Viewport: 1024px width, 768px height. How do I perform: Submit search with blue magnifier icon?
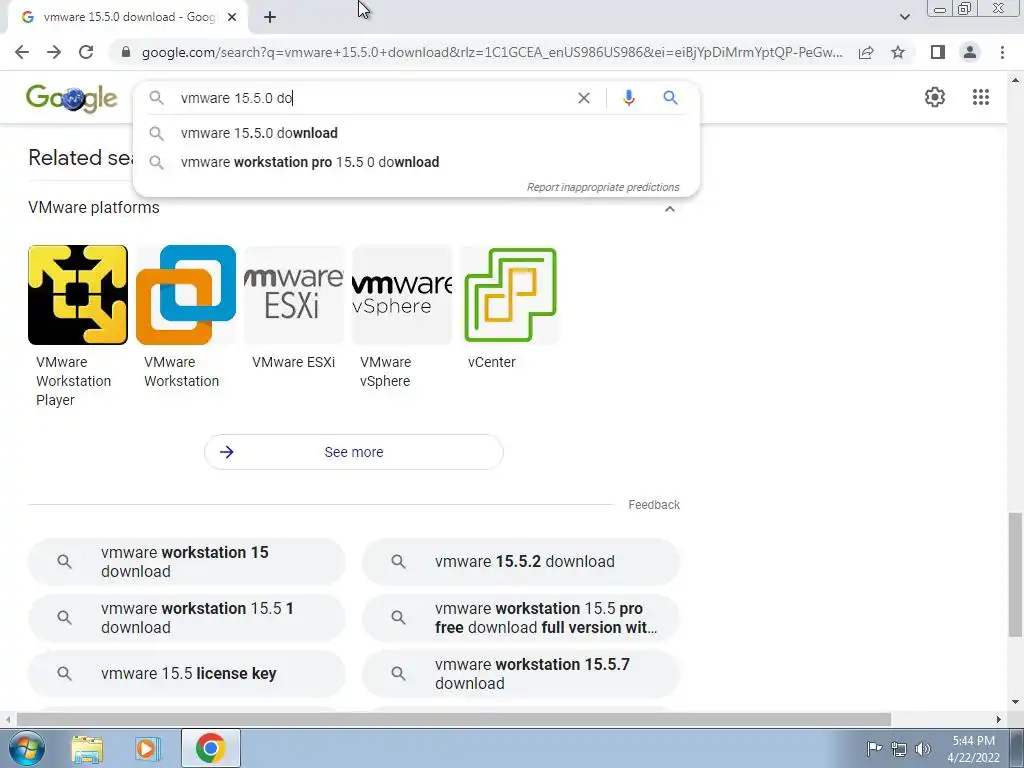(670, 98)
